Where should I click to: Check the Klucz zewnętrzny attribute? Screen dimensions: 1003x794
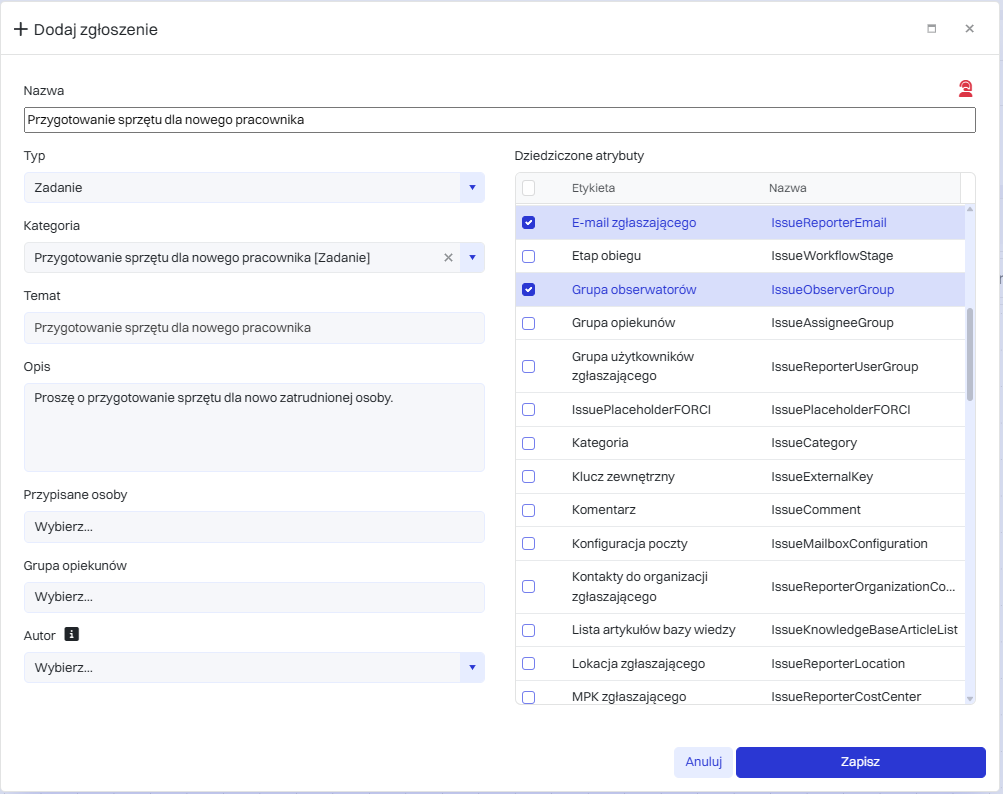click(x=528, y=477)
